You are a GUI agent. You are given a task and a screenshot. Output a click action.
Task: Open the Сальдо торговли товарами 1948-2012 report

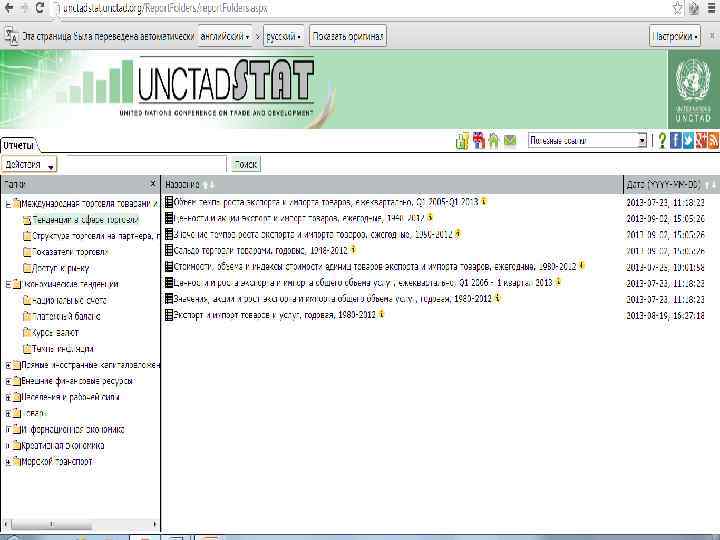(x=260, y=250)
